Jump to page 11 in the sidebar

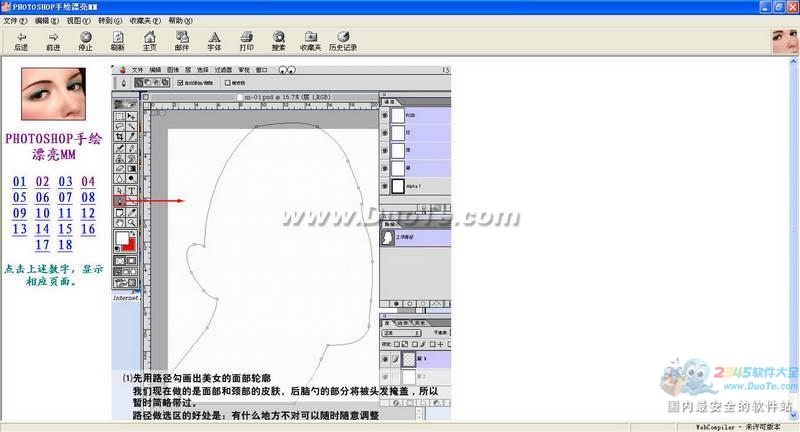[x=65, y=213]
